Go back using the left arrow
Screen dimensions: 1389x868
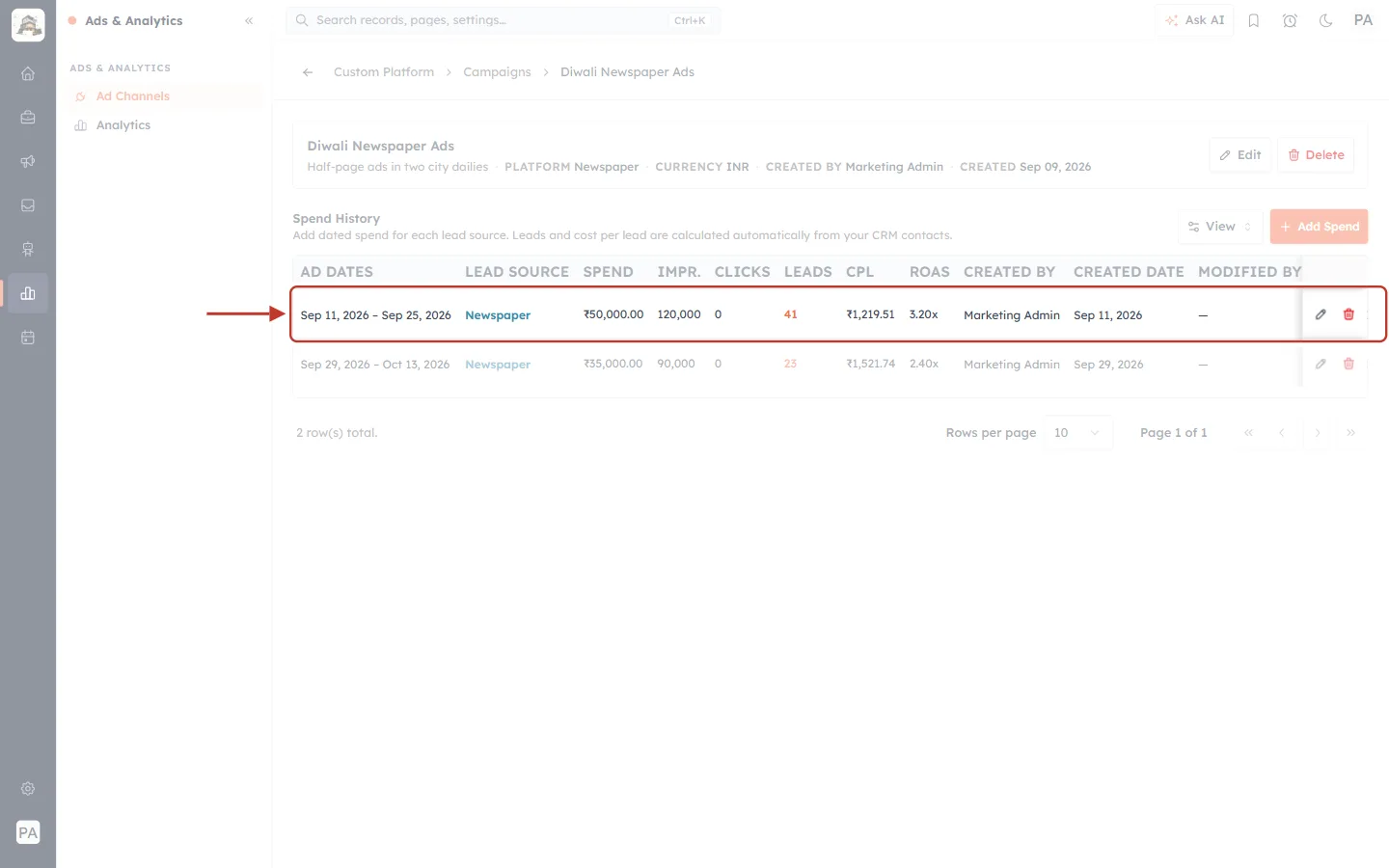pos(308,72)
